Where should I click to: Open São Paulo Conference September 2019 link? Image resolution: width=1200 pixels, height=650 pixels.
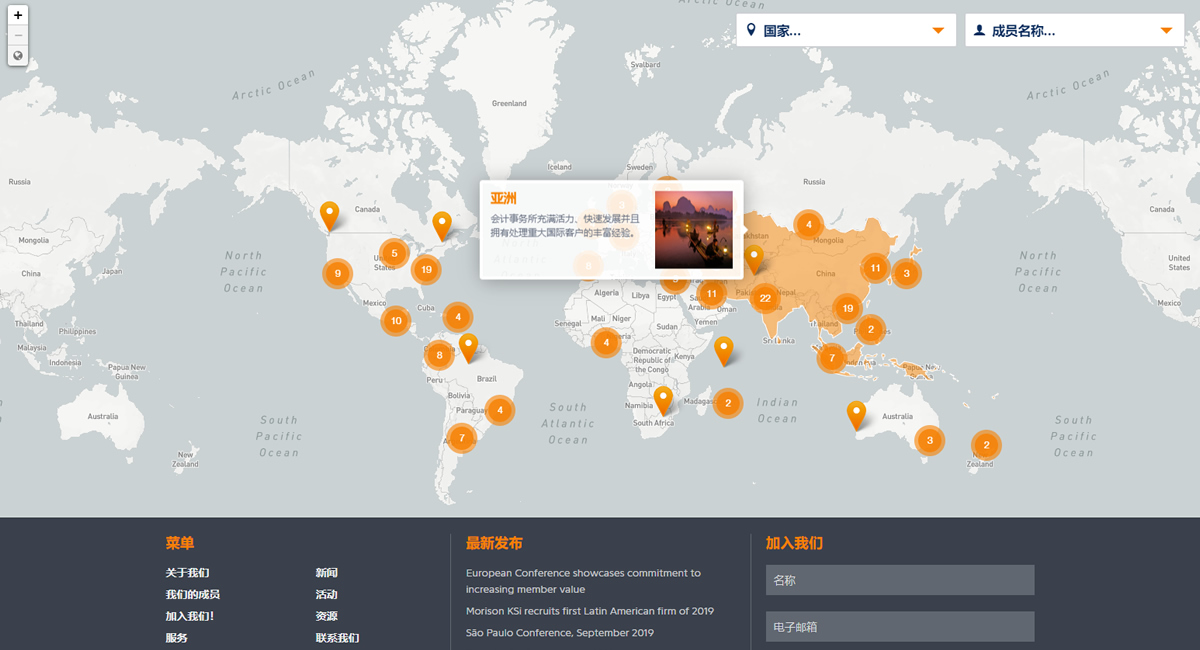[x=559, y=633]
